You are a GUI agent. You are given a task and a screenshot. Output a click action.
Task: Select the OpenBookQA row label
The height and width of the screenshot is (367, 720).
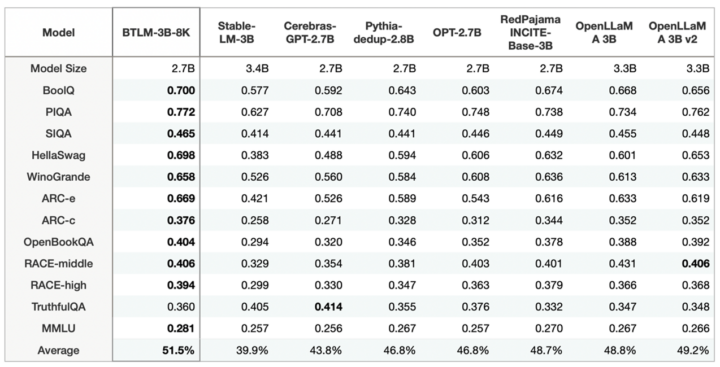[58, 242]
